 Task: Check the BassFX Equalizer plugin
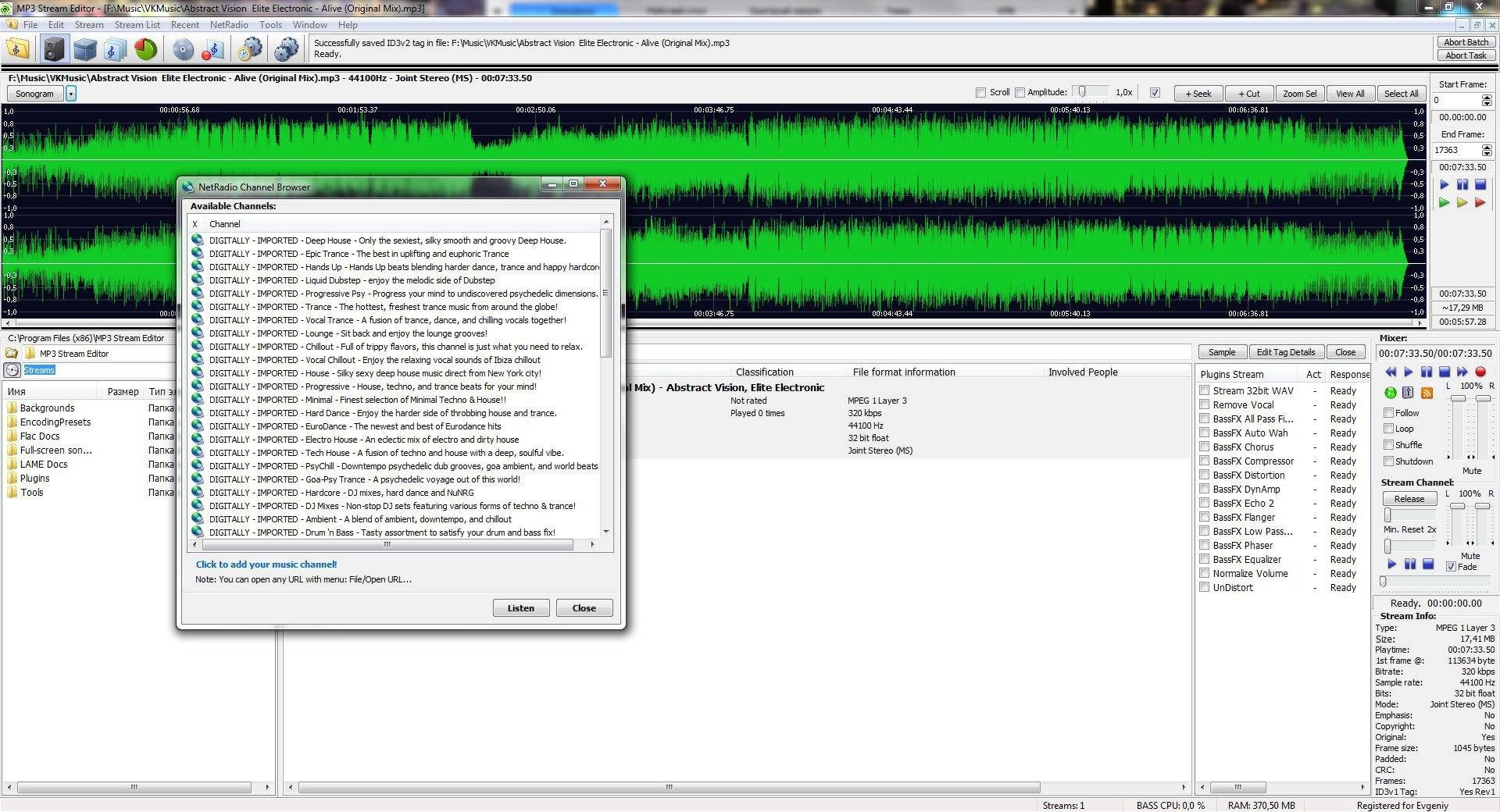point(1205,559)
